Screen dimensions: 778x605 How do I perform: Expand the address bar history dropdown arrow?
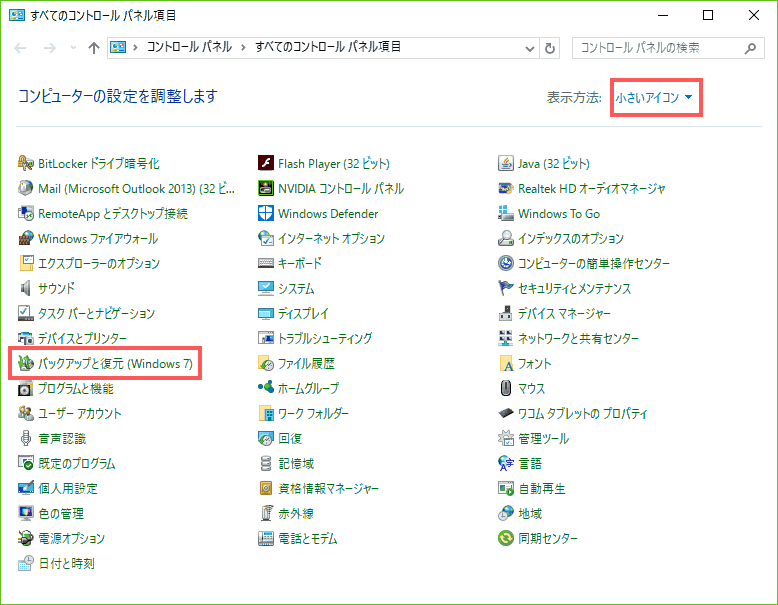click(529, 48)
